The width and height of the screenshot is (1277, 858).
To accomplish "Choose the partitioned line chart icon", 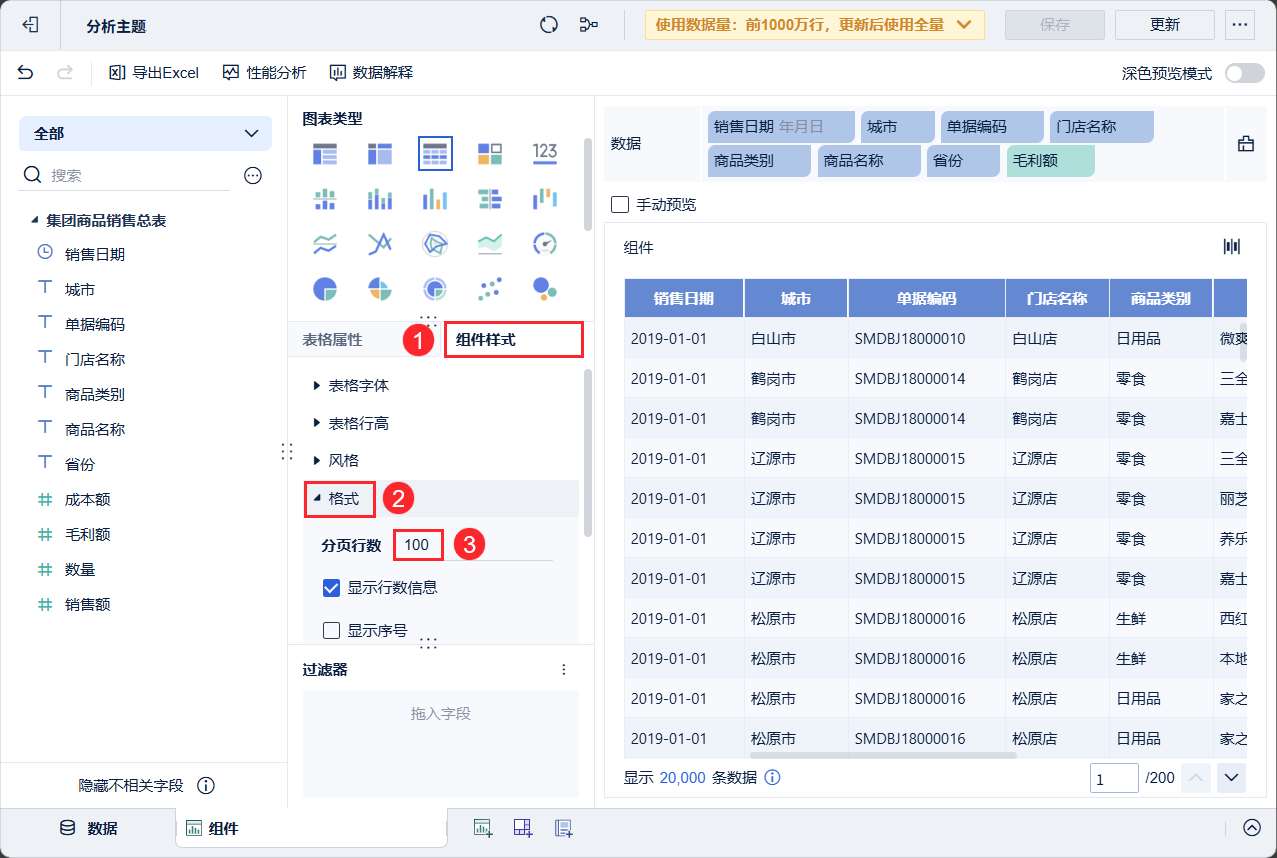I will tap(325, 243).
